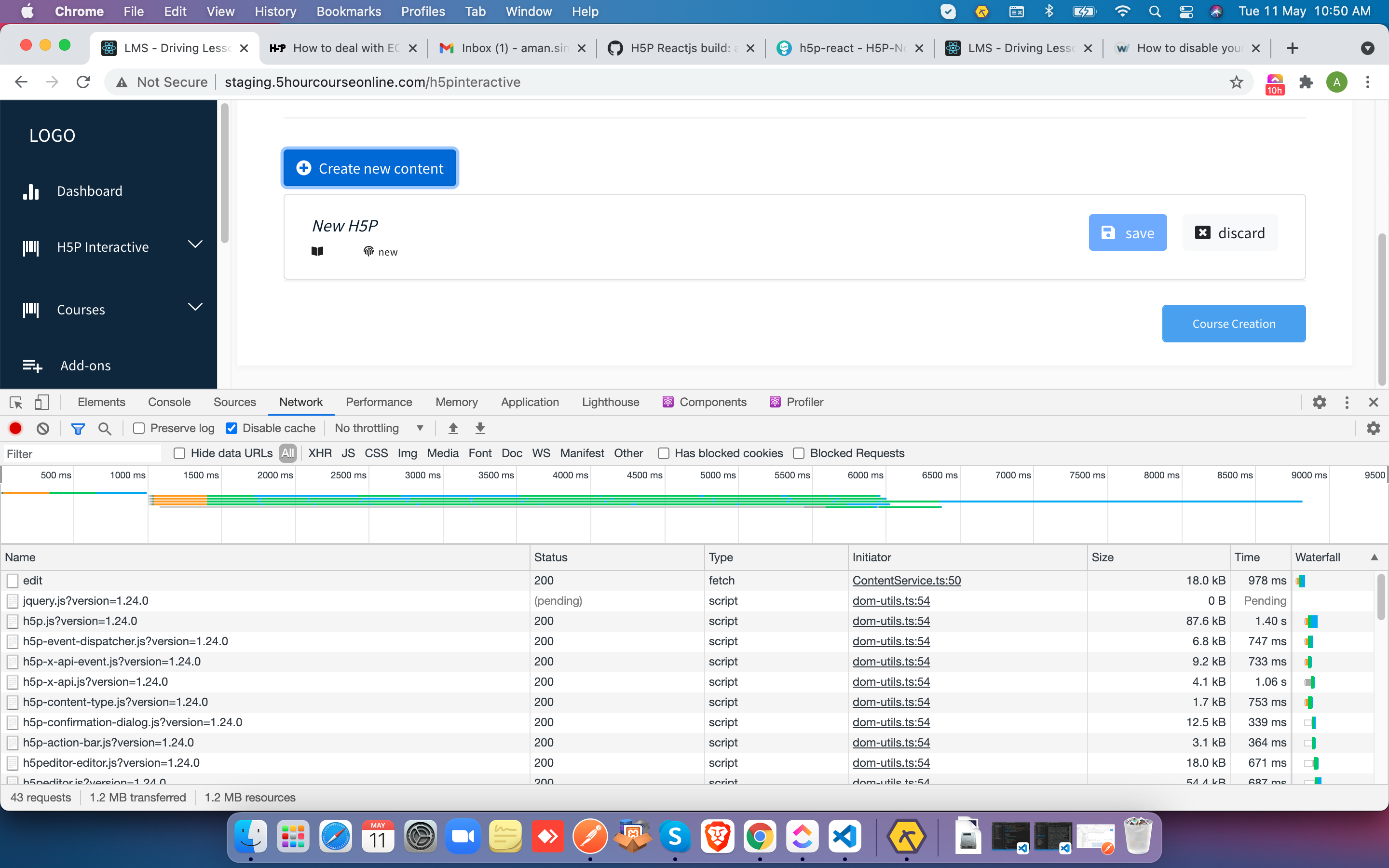Activate the inspect element cursor tool
This screenshot has width=1389, height=868.
pos(15,402)
